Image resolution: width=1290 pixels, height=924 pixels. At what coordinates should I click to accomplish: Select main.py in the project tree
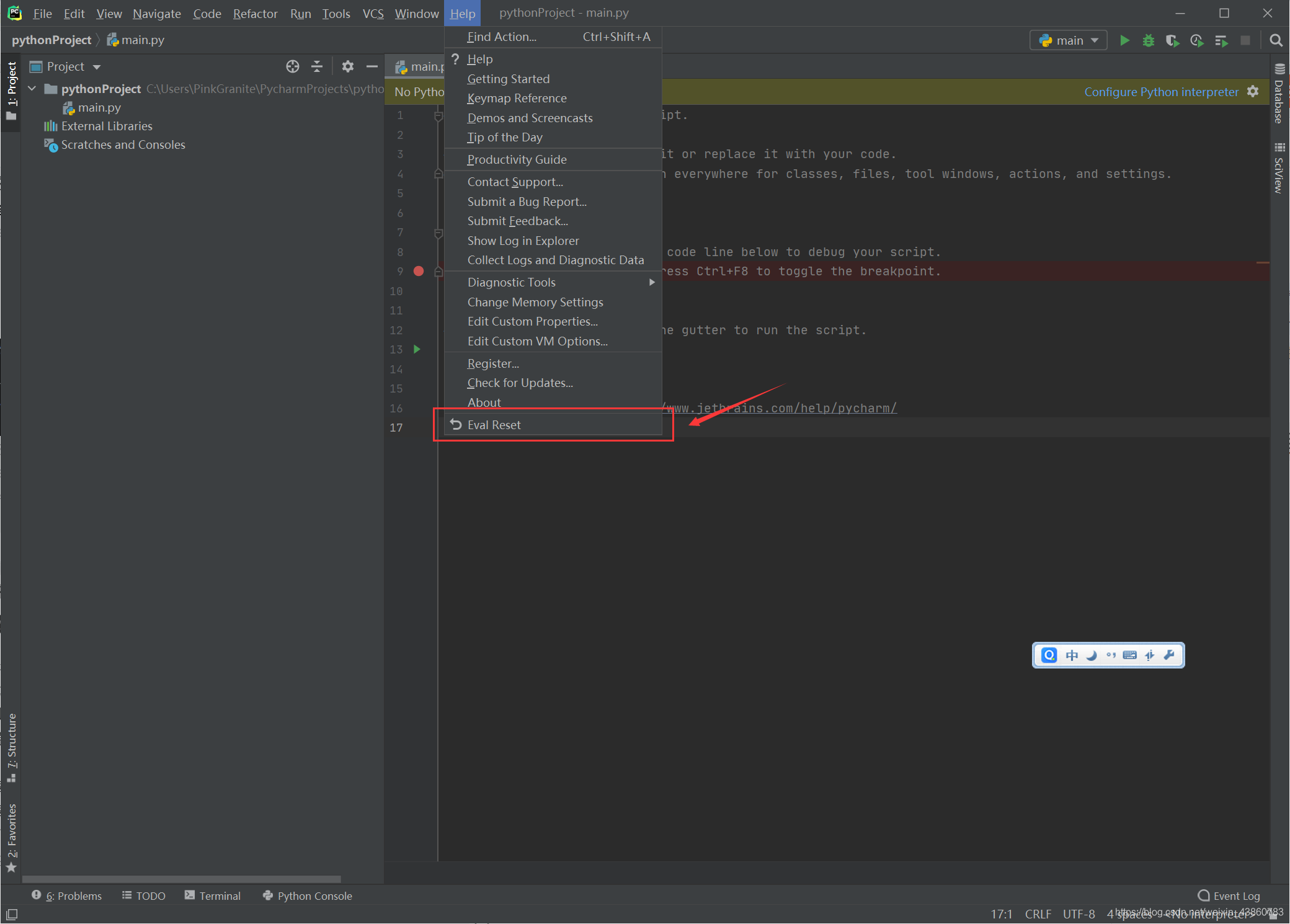click(x=92, y=107)
